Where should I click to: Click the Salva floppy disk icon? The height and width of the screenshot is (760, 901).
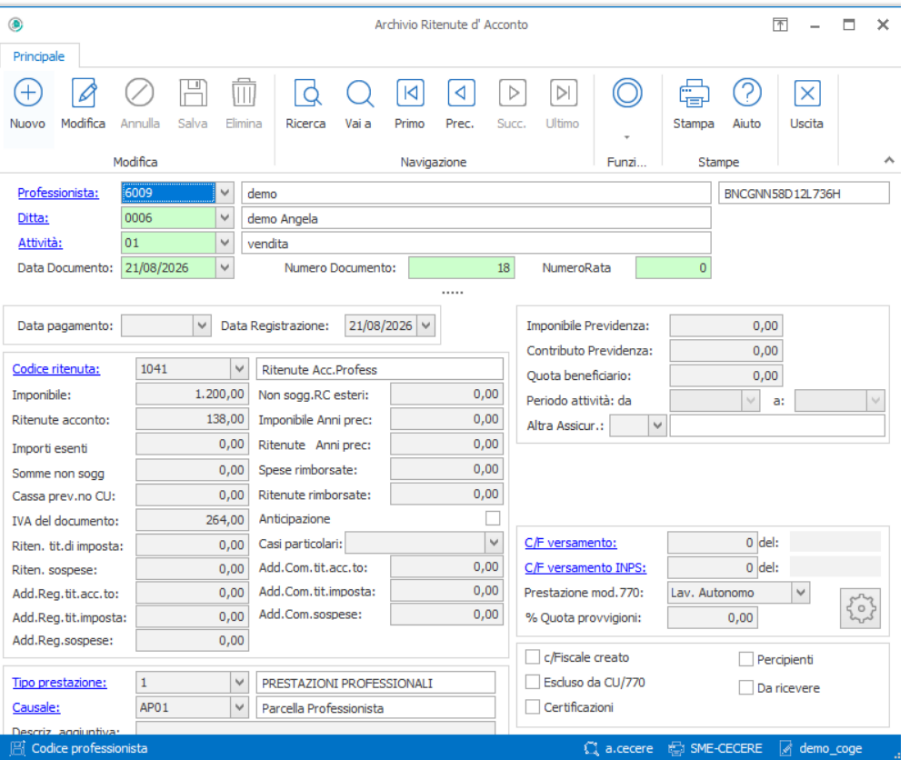[192, 92]
